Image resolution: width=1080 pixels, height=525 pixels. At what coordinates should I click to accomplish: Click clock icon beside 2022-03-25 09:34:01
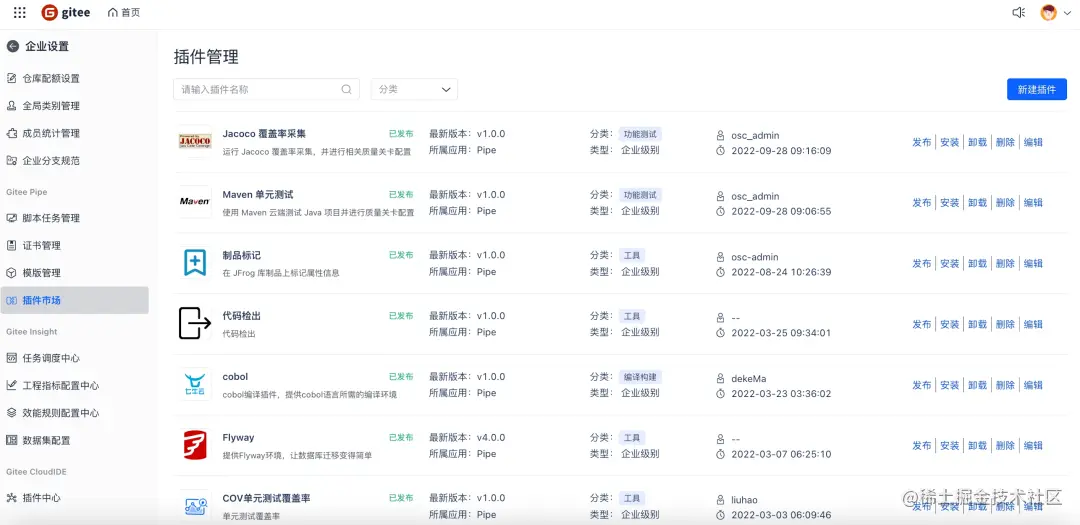pos(720,333)
